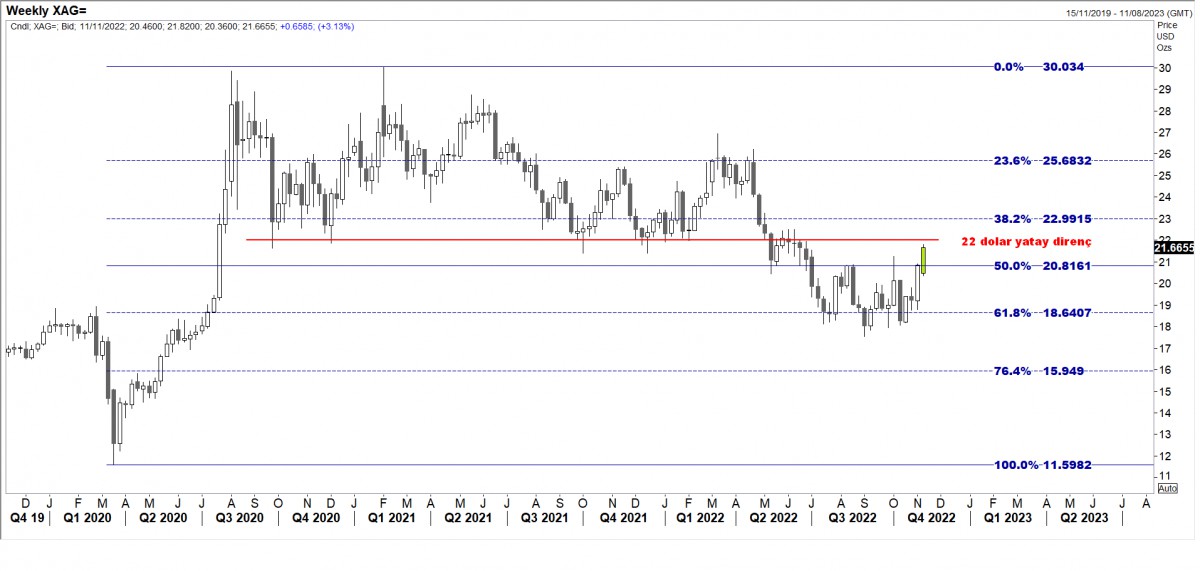Click Q4 2022 on the time axis
The width and height of the screenshot is (1200, 571).
point(929,518)
